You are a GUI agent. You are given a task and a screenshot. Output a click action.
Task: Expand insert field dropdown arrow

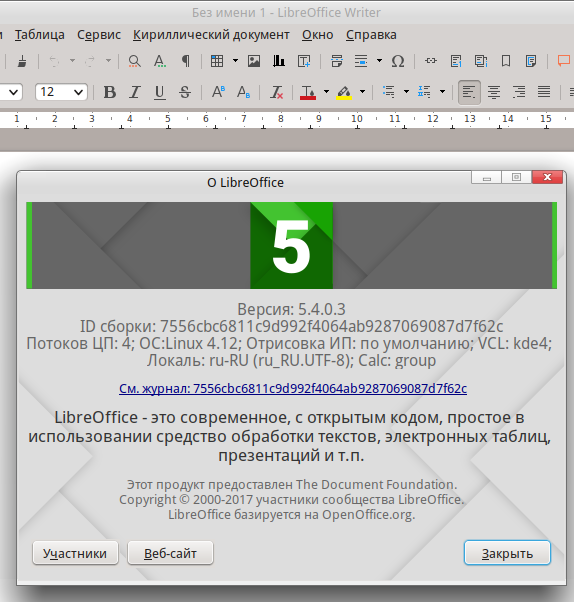(379, 61)
